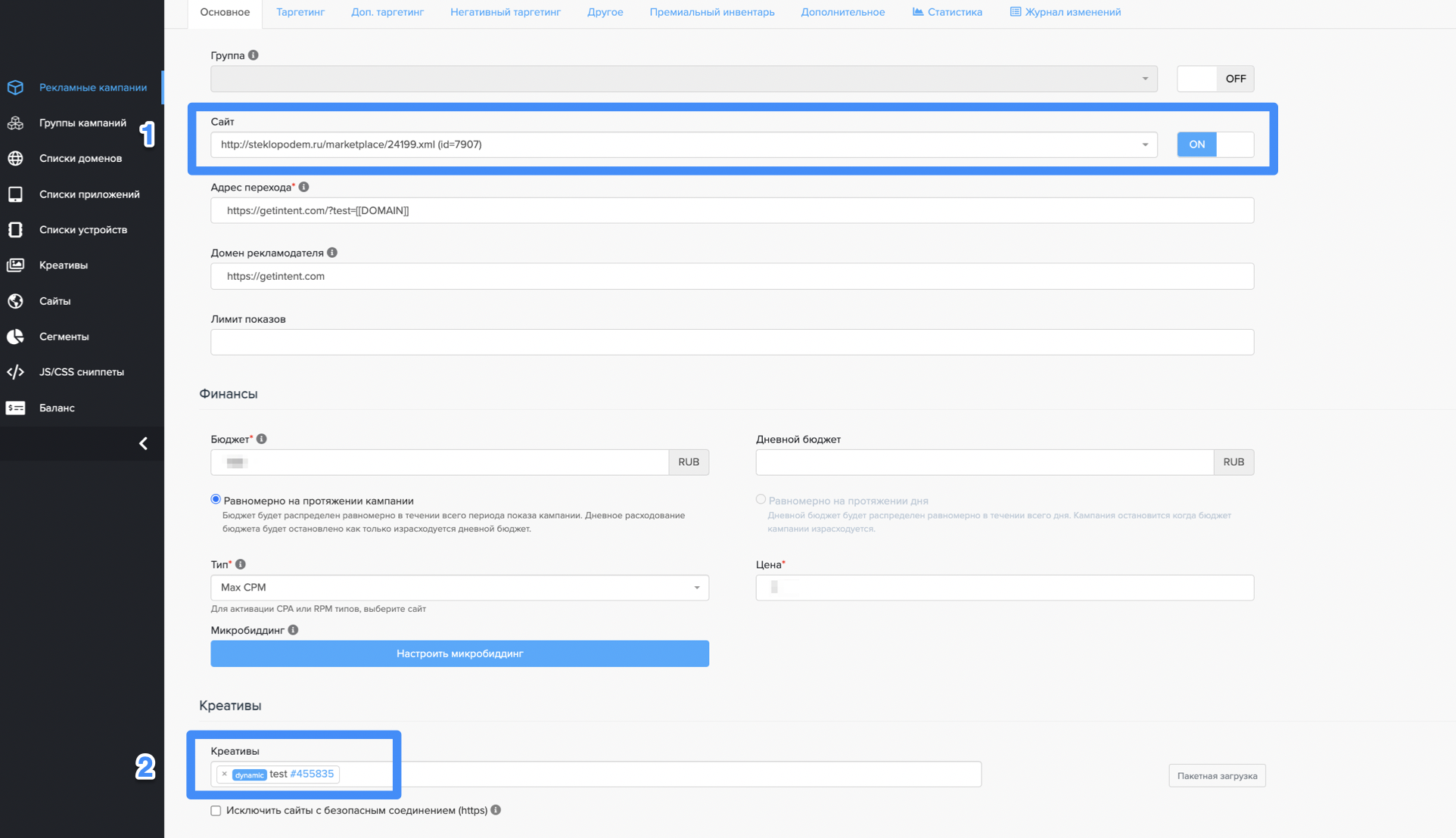Open Рекламные кампании cube icon in sidebar

point(16,88)
